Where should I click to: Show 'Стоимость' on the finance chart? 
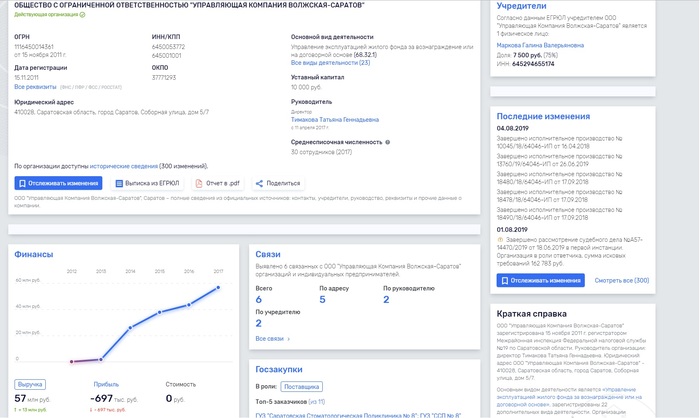pos(183,384)
